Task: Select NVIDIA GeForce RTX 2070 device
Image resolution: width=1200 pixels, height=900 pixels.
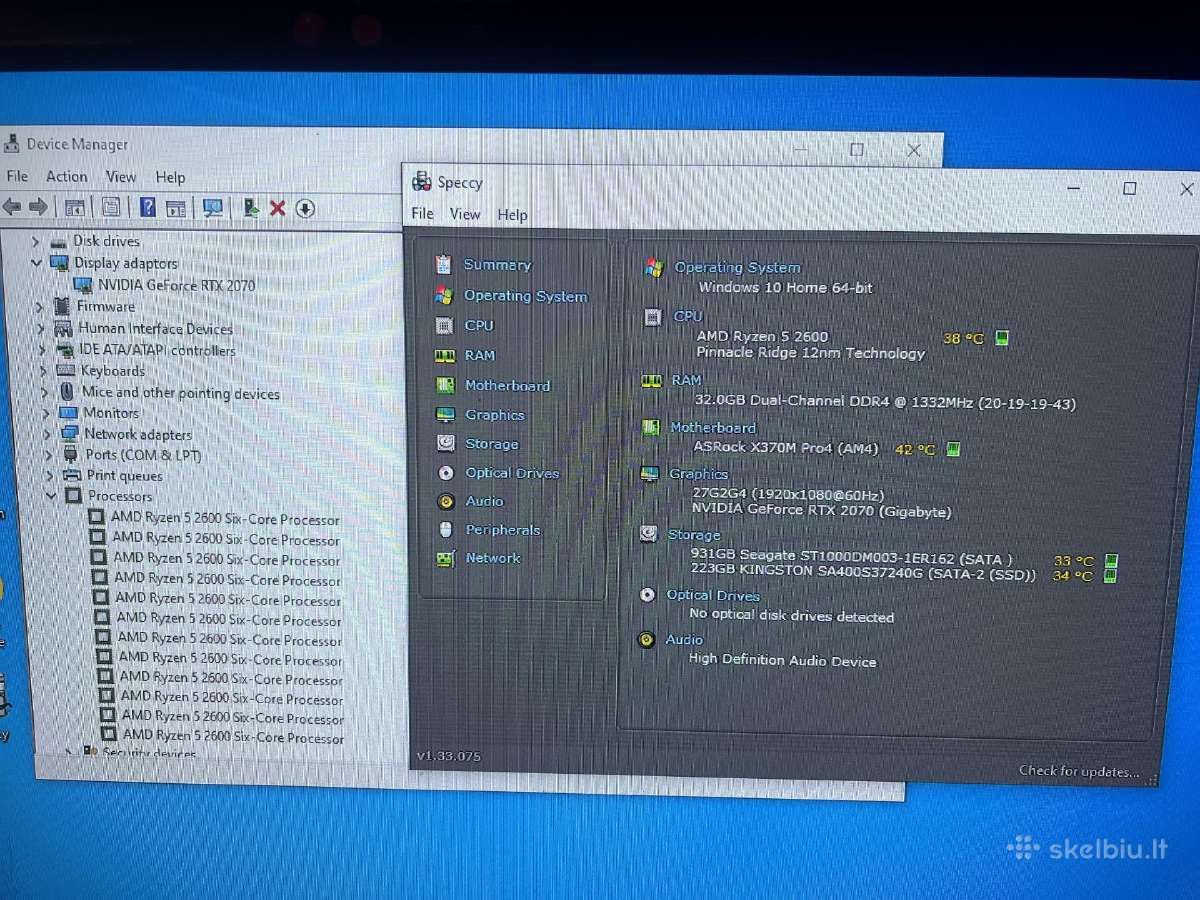Action: tap(176, 285)
